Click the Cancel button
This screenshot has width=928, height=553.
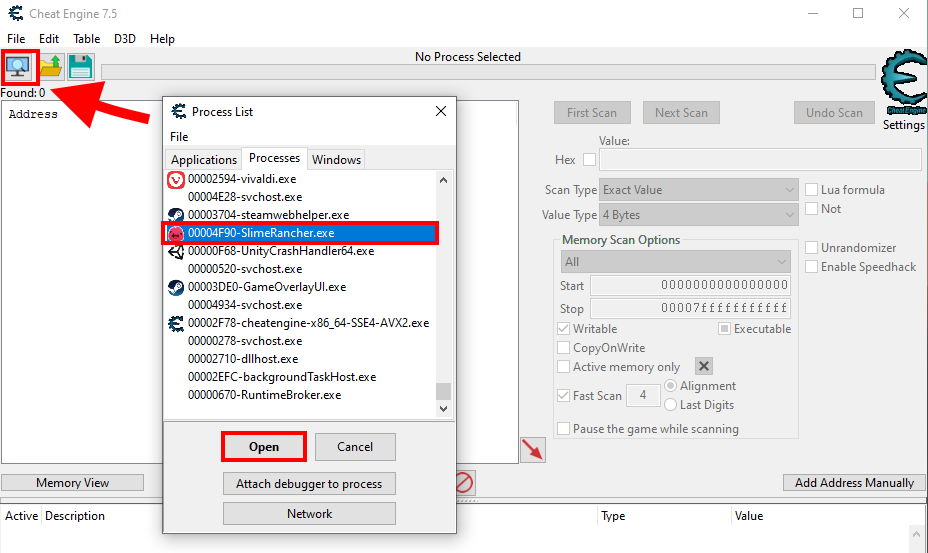click(355, 447)
